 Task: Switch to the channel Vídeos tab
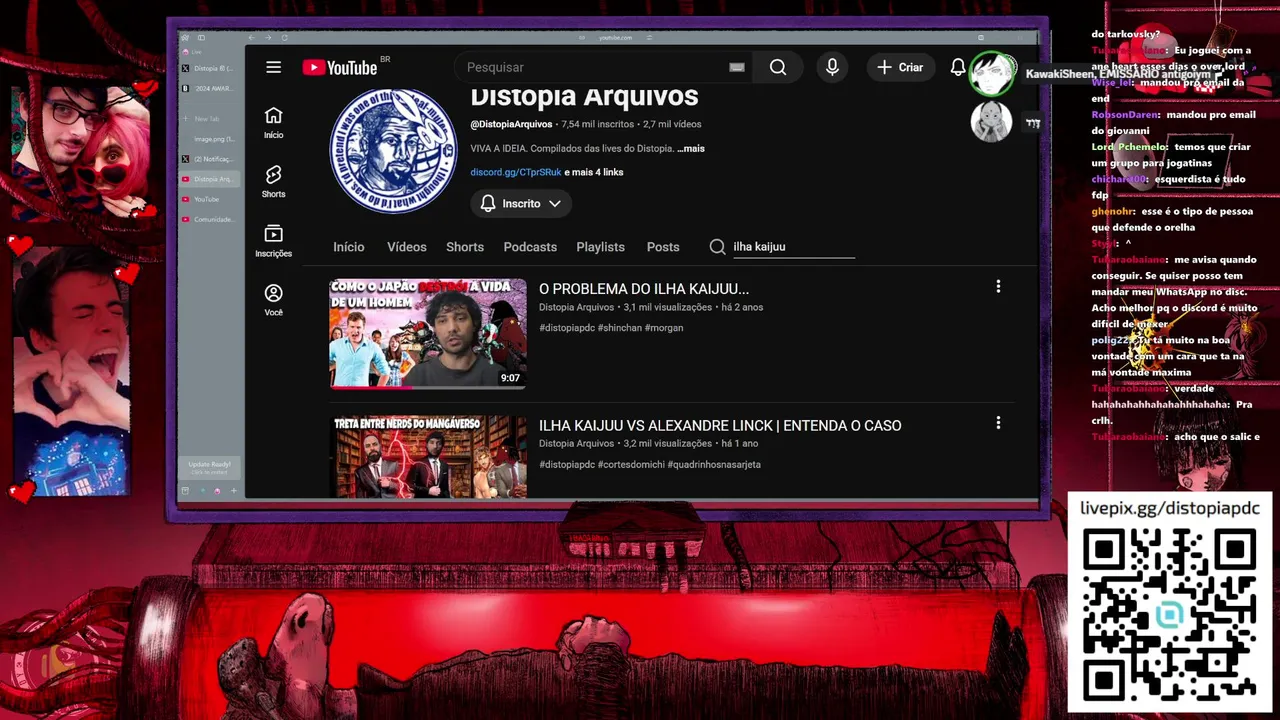tap(407, 247)
